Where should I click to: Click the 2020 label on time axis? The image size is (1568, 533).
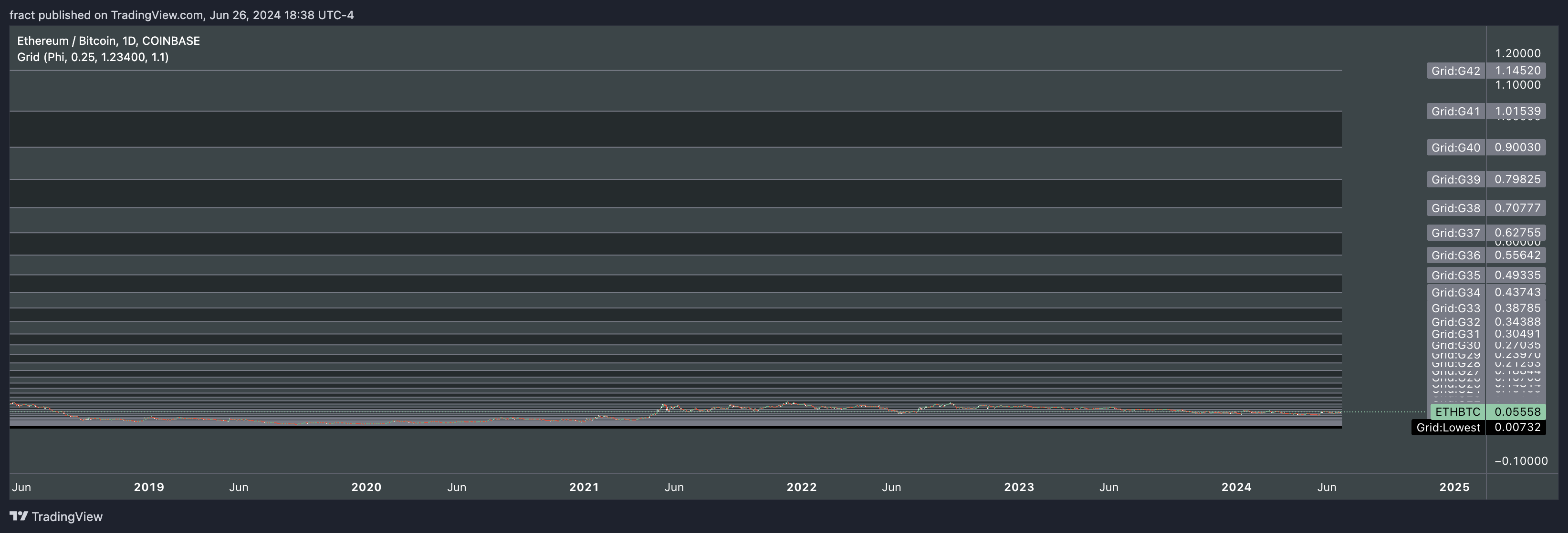click(366, 487)
